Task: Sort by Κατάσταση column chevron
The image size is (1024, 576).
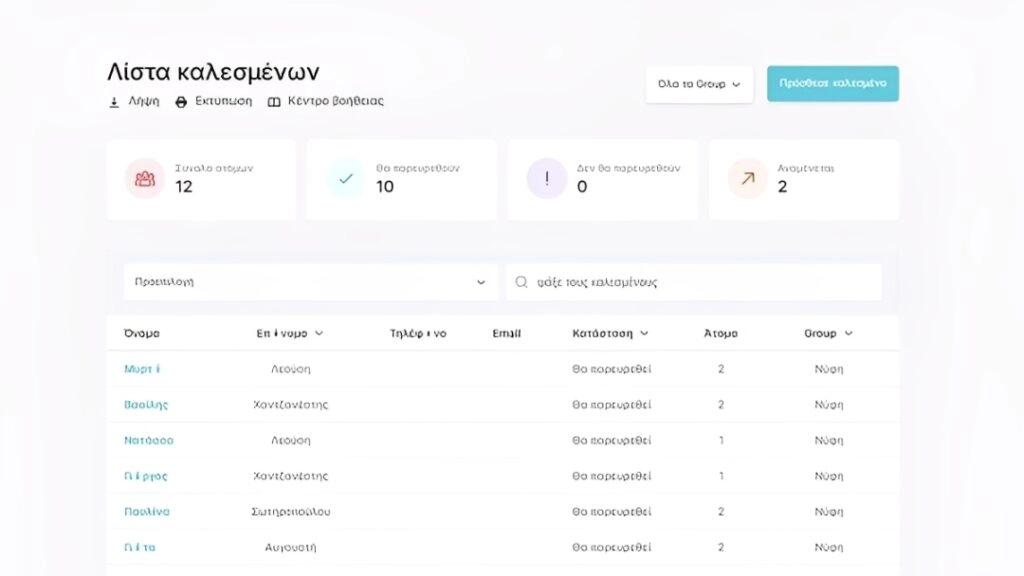Action: click(644, 334)
